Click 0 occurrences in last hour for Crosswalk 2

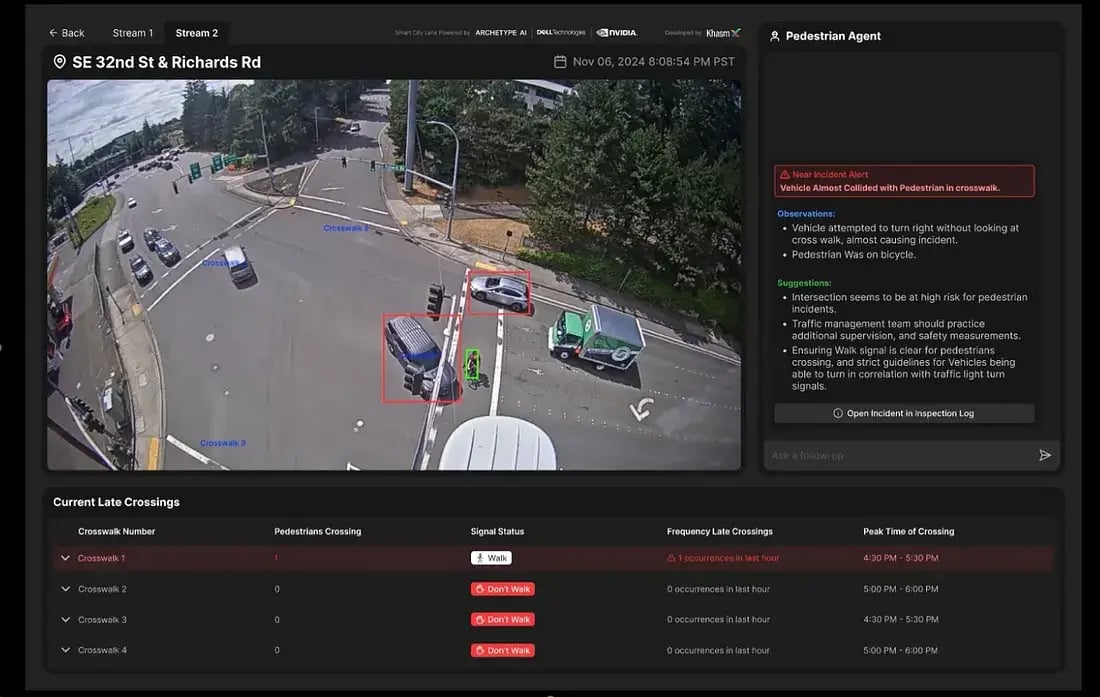[718, 589]
